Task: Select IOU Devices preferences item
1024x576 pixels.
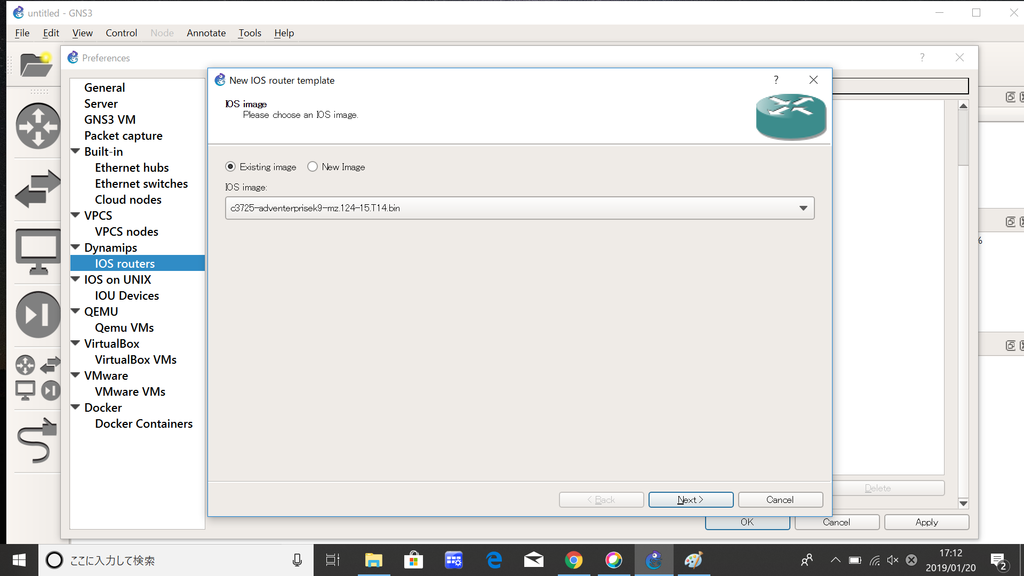Action: tap(127, 295)
